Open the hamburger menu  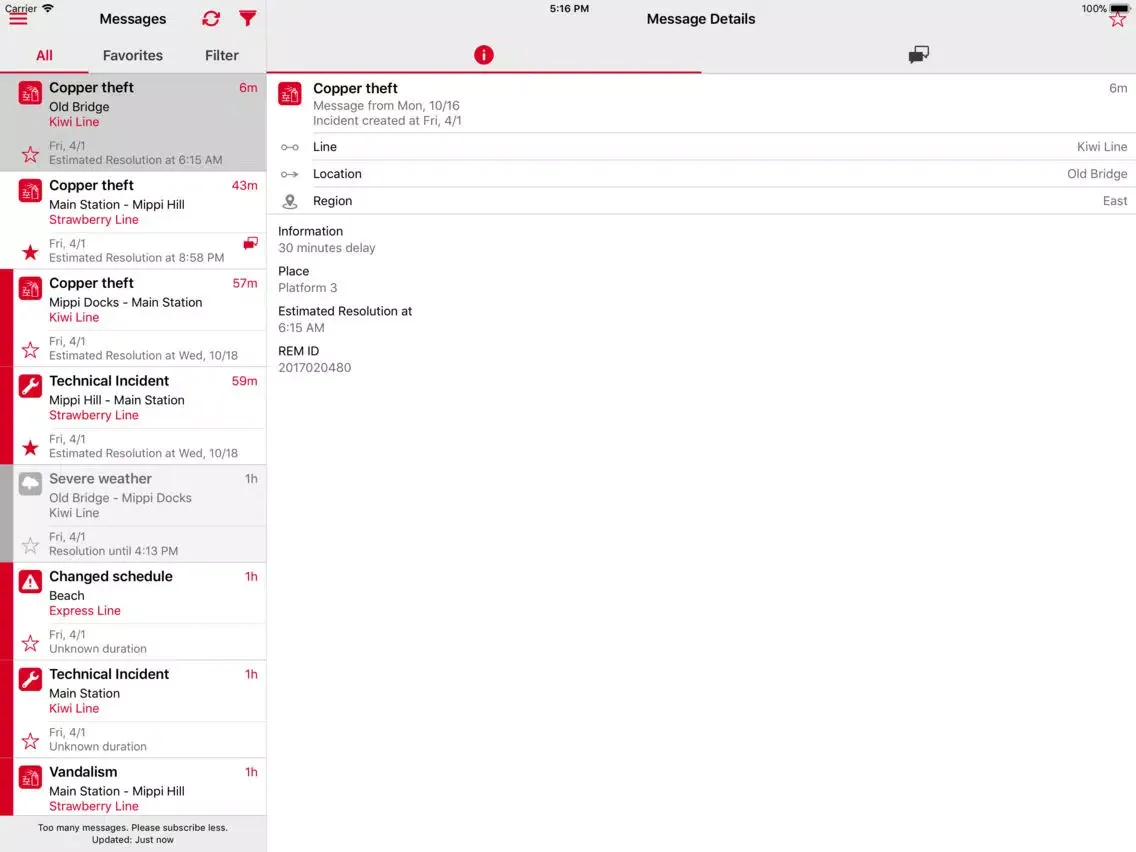click(18, 19)
